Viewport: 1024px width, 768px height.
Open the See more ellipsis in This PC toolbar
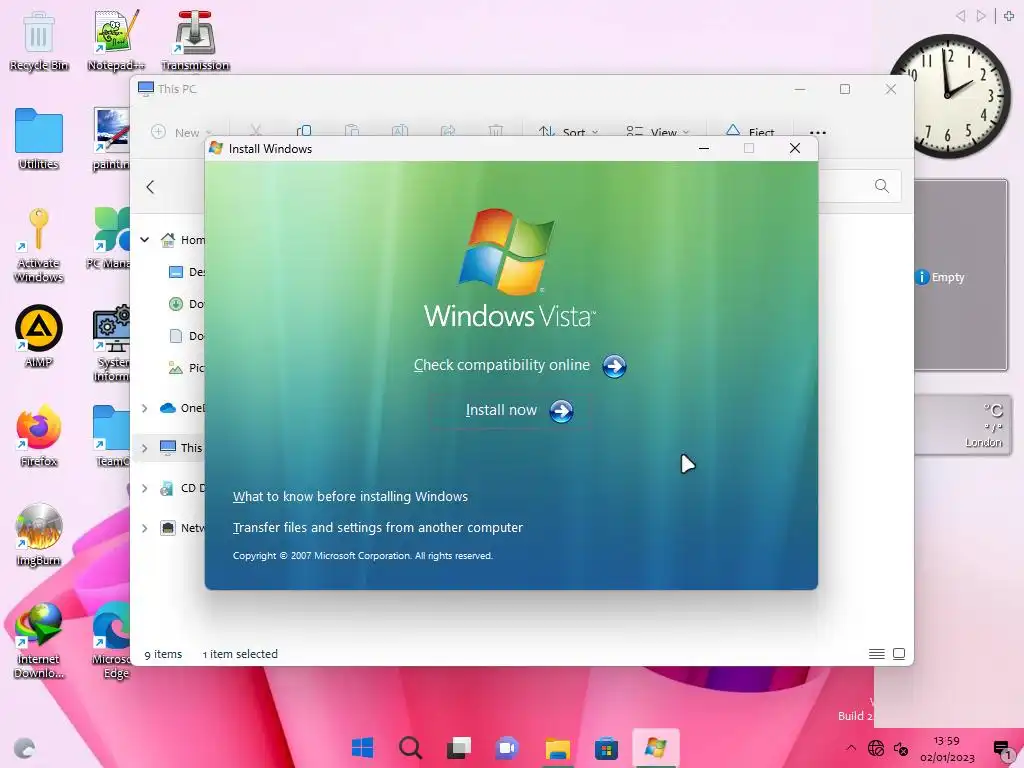(818, 133)
